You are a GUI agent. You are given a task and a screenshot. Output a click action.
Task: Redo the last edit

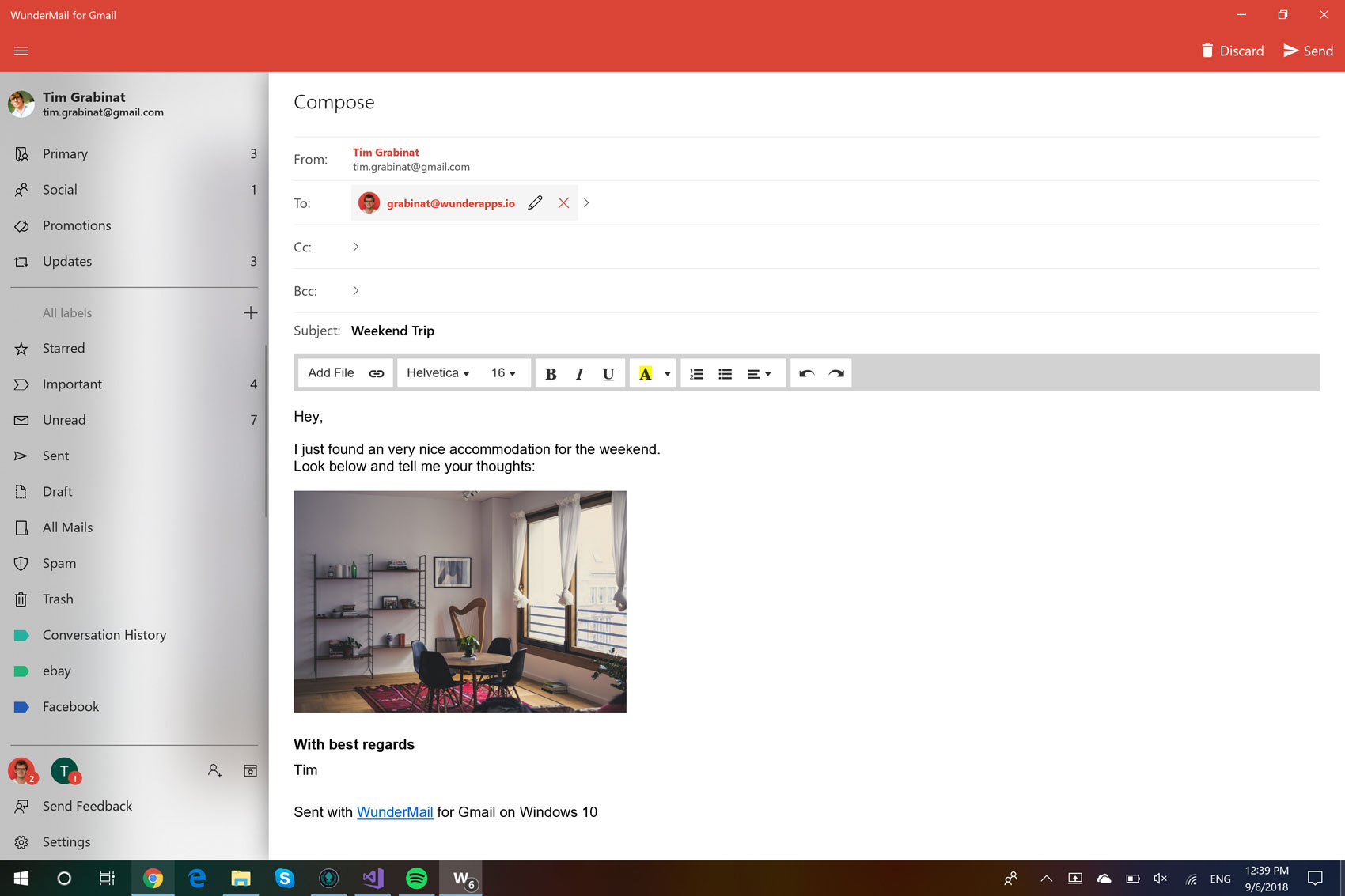836,373
